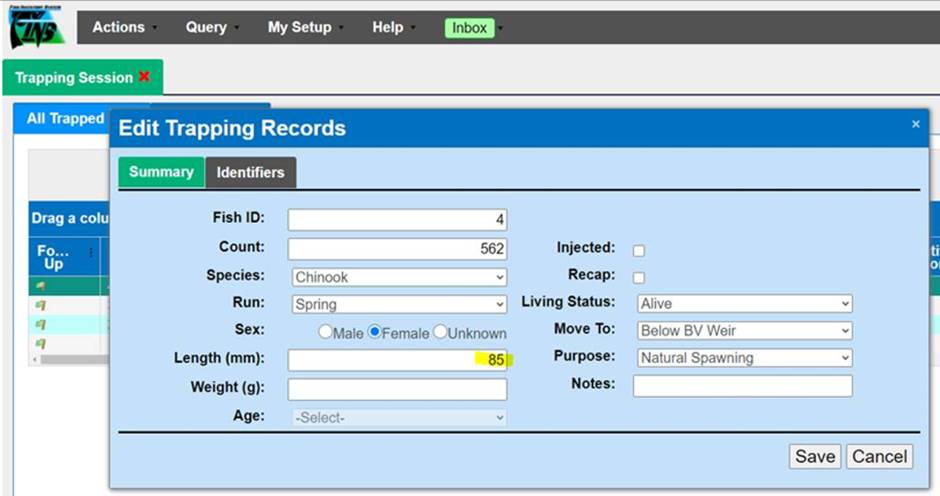Close the Trapping Session tab with red X
This screenshot has width=940, height=496.
point(145,77)
